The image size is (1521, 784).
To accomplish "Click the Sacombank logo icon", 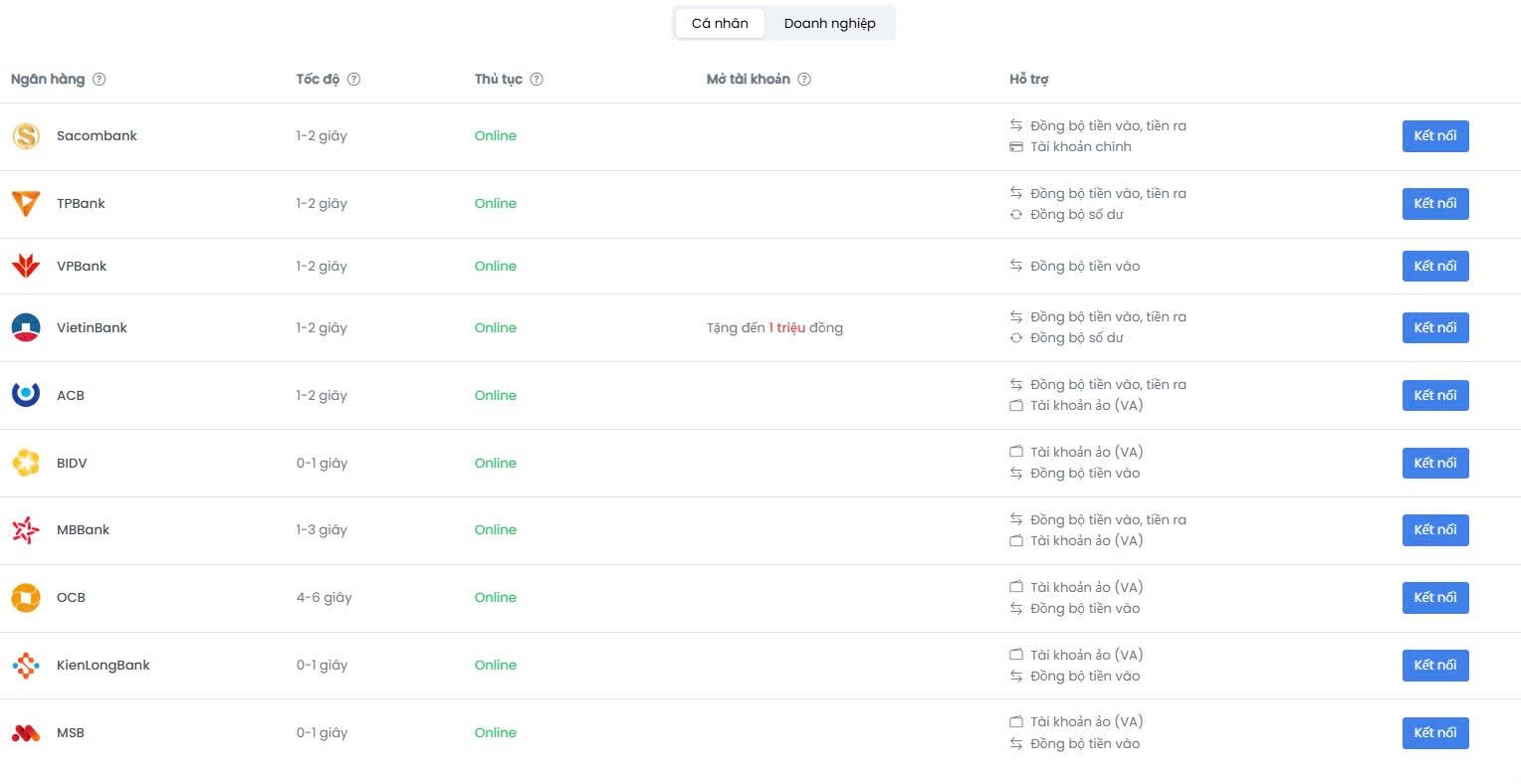I will 26,136.
